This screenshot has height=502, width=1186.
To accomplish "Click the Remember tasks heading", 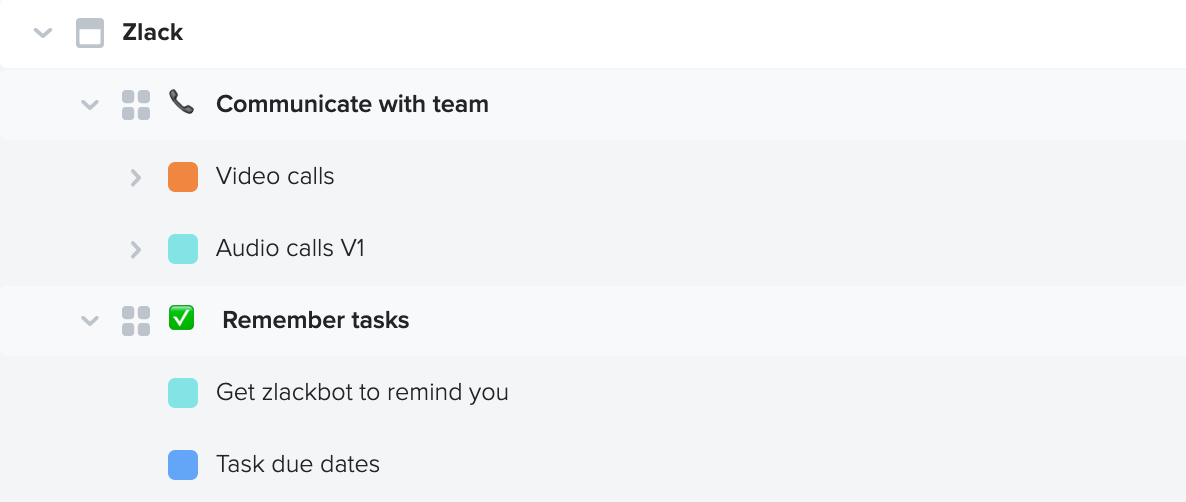I will point(315,321).
